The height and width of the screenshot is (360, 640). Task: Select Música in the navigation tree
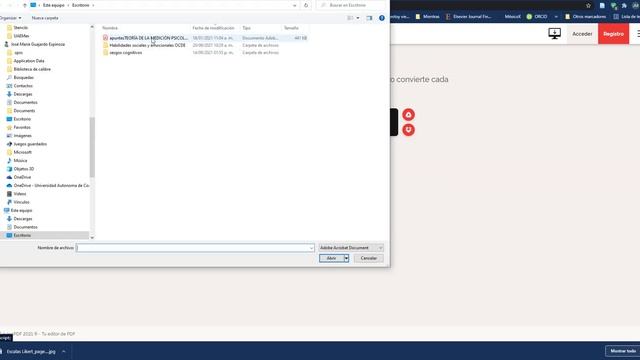[x=20, y=160]
